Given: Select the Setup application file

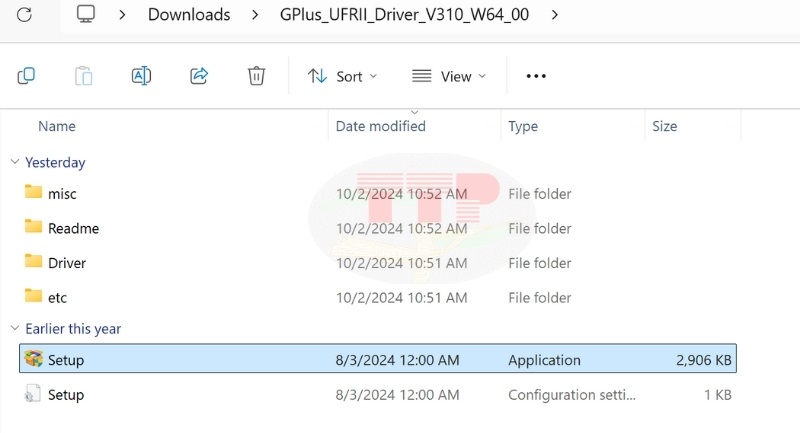Looking at the screenshot, I should 66,360.
